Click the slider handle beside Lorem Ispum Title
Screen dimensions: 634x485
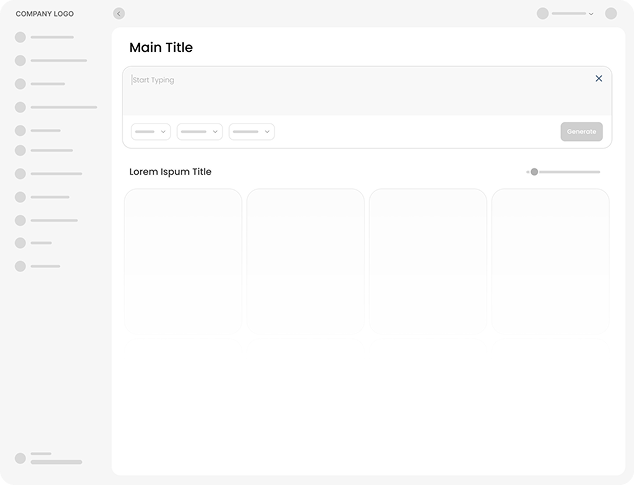534,172
